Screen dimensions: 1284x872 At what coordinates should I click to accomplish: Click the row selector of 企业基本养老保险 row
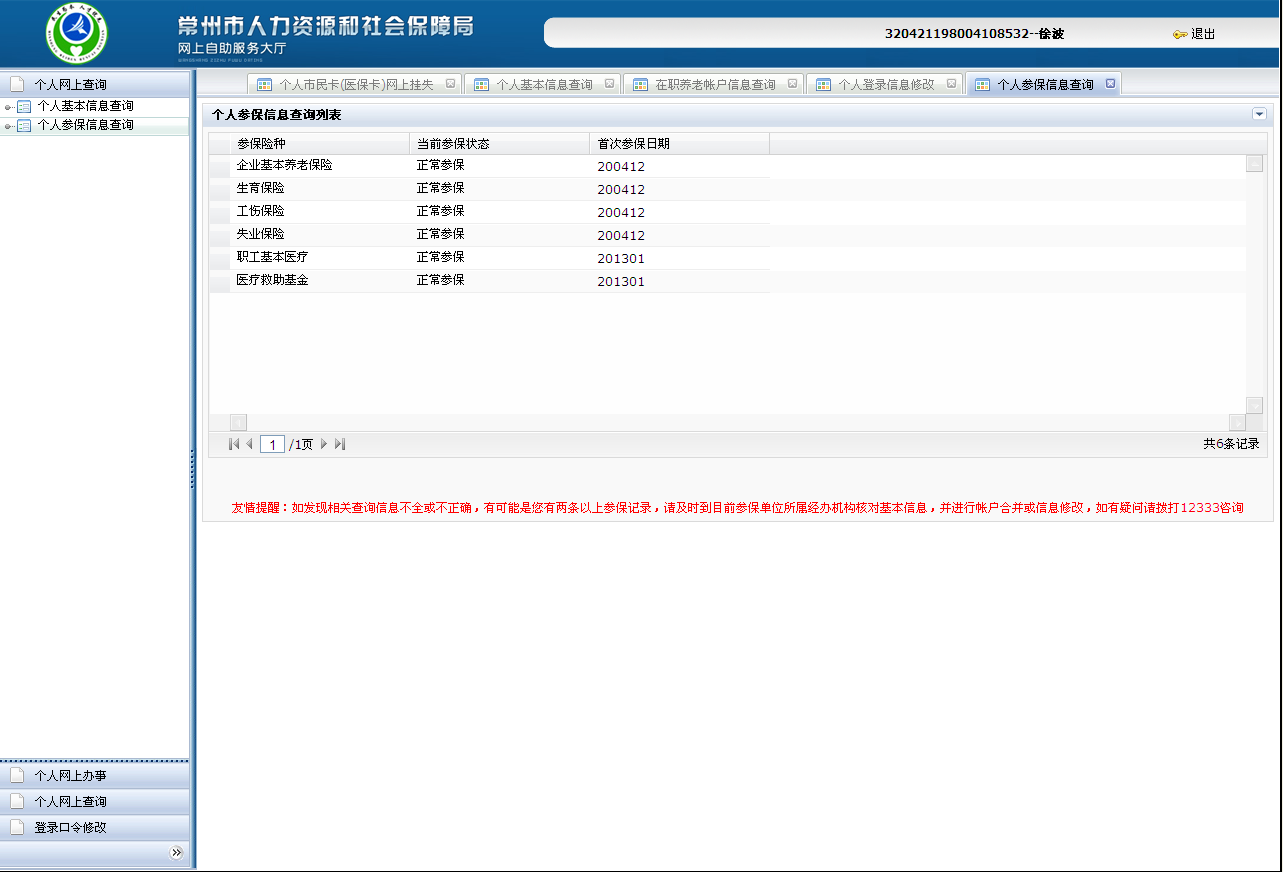(219, 166)
